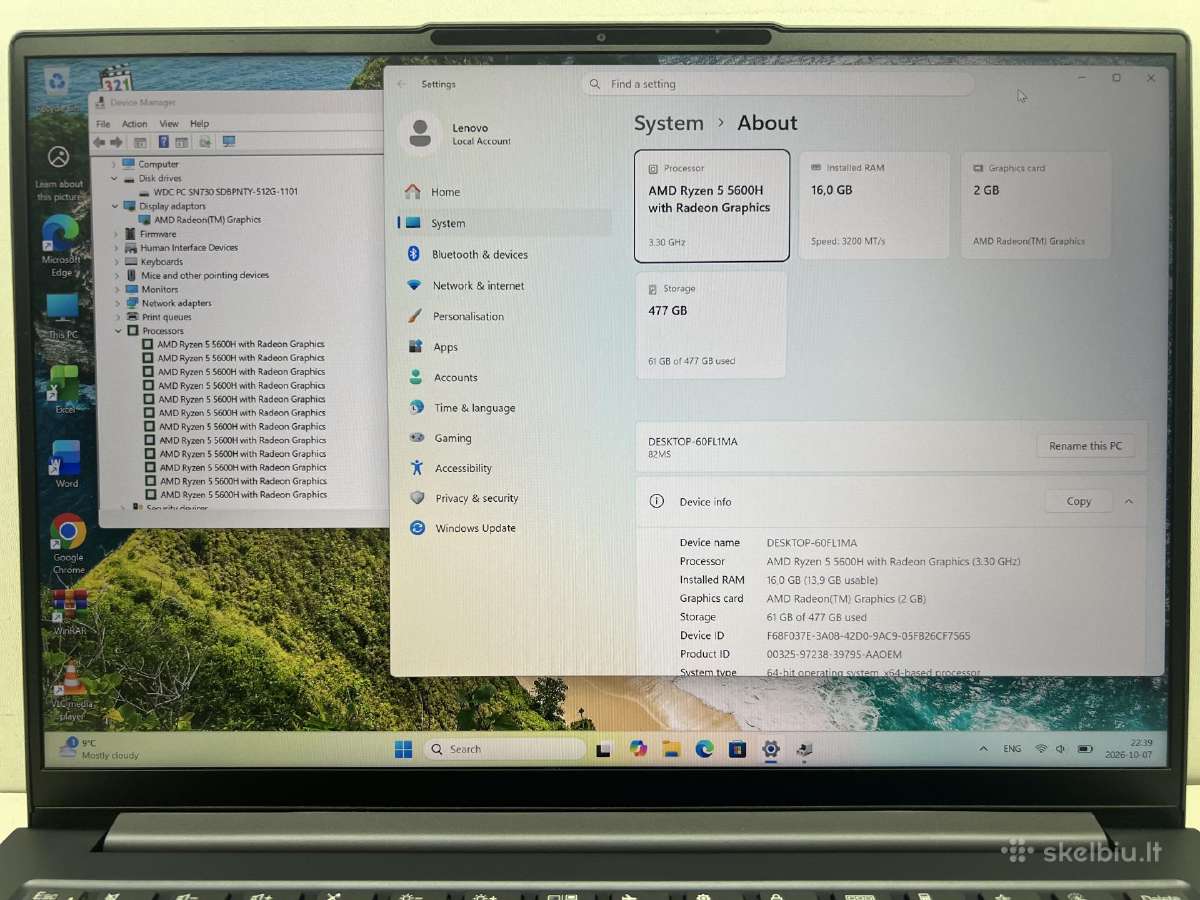Expand the Keyboards node
The height and width of the screenshot is (900, 1200).
(116, 261)
